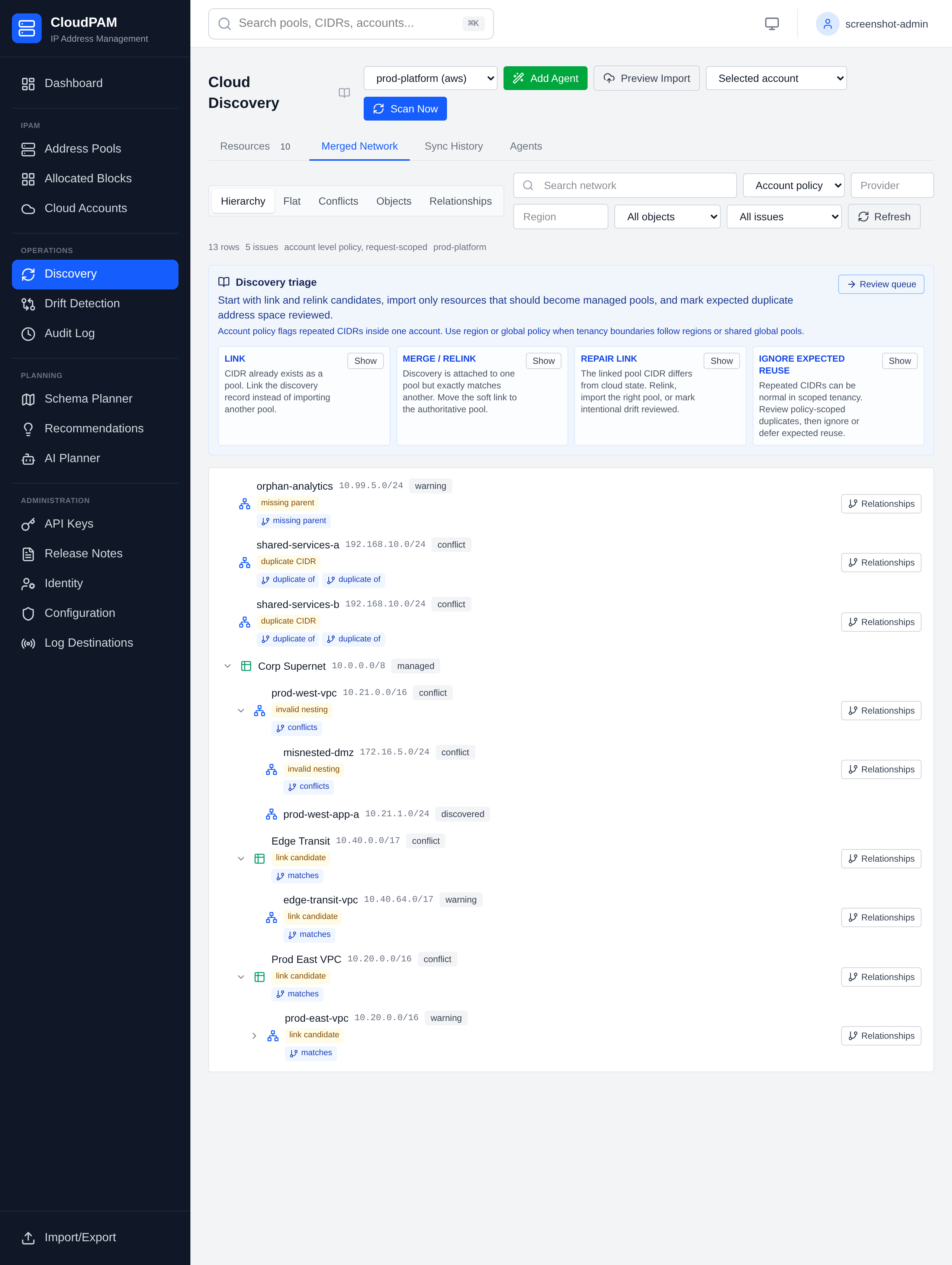Screen dimensions: 952x1265
Task: Expand the prod-east-vpc tree row
Action: coord(254,1036)
